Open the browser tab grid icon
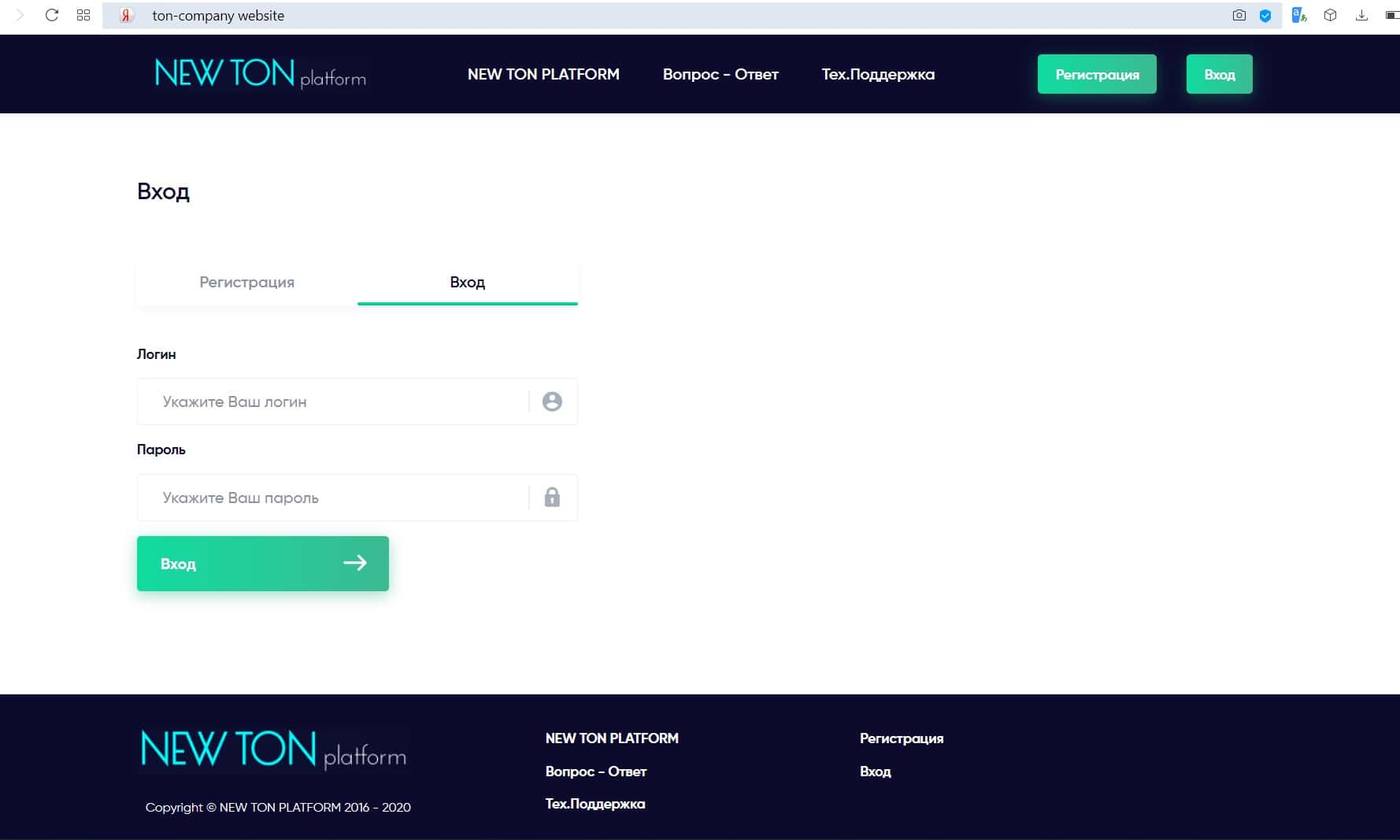1400x840 pixels. pyautogui.click(x=83, y=15)
